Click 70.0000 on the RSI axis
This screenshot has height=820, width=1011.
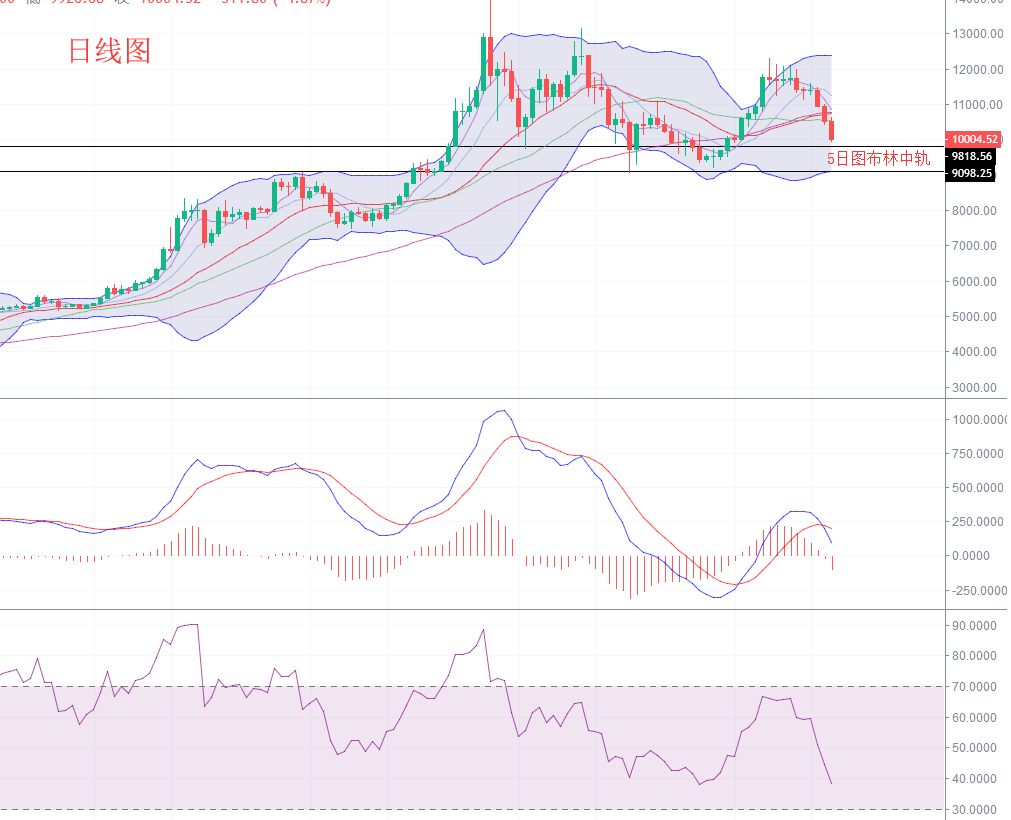click(x=975, y=687)
